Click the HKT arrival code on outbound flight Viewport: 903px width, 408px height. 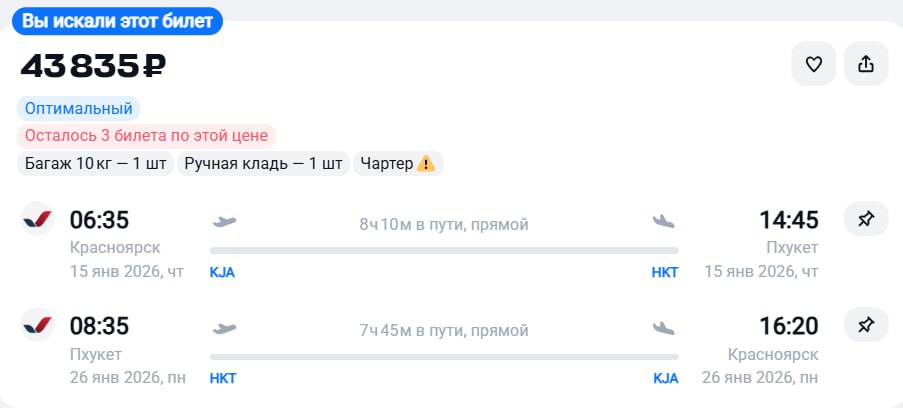point(664,272)
